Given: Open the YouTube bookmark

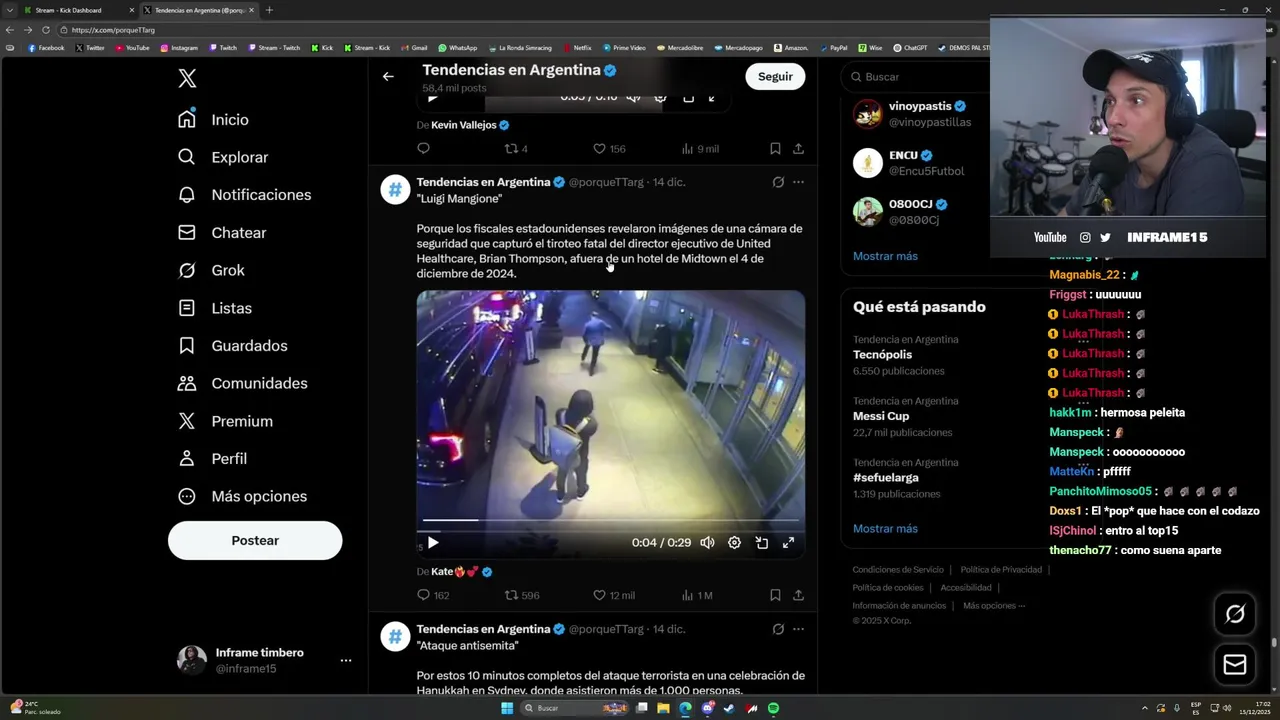Looking at the screenshot, I should pyautogui.click(x=131, y=47).
